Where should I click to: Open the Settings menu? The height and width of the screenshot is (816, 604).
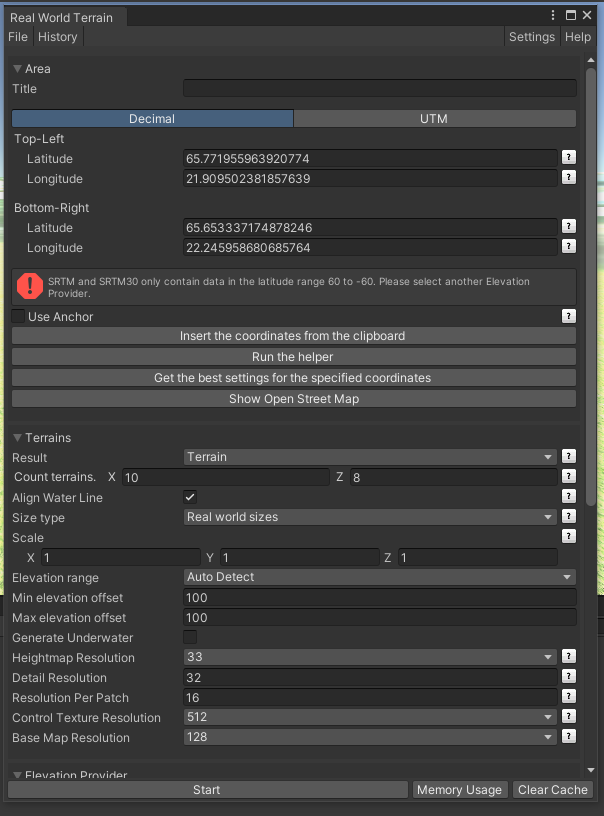coord(532,37)
